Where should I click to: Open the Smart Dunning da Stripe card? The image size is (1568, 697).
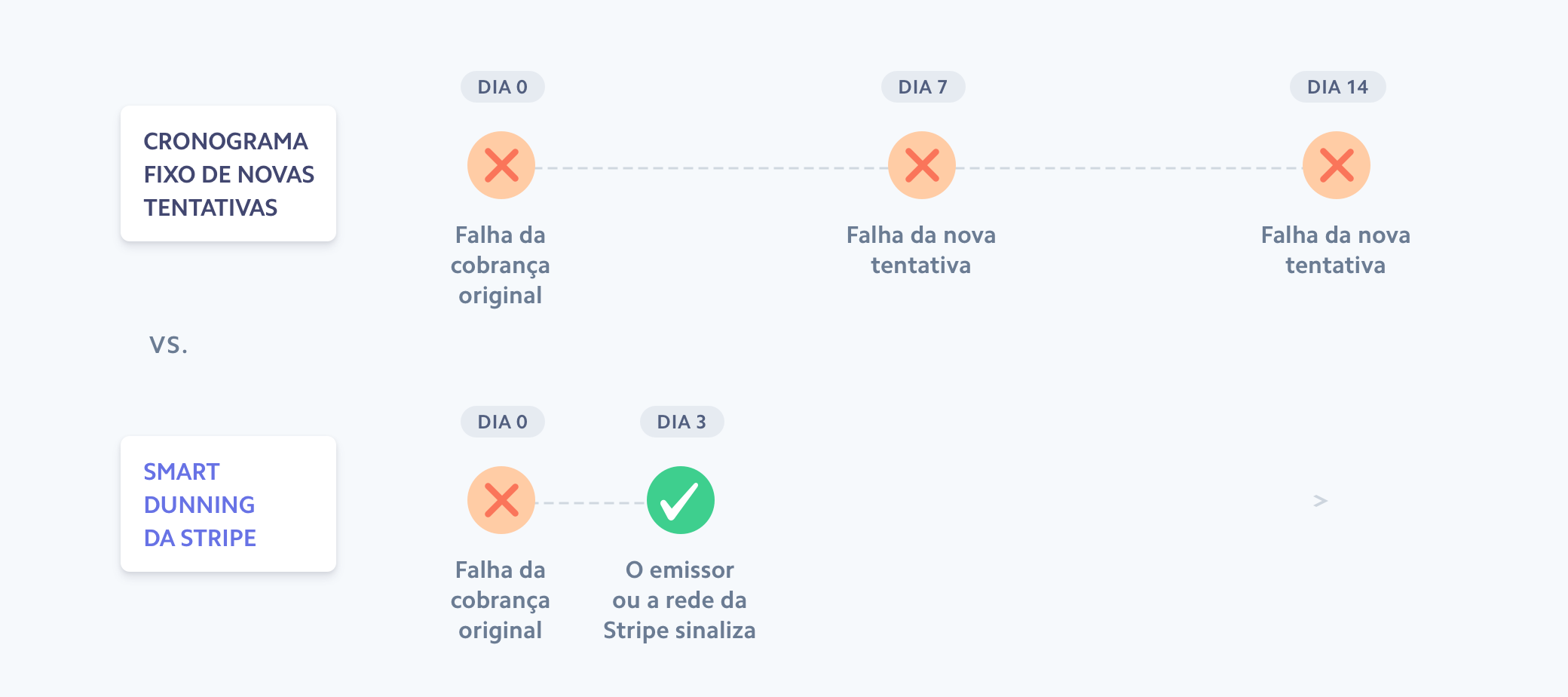coord(228,504)
